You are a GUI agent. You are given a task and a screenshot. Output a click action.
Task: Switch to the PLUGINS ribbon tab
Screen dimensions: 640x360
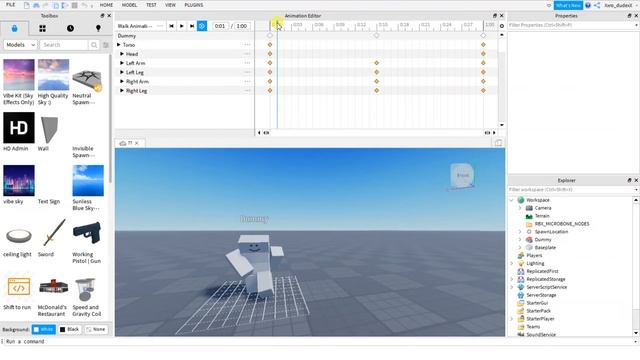[194, 5]
